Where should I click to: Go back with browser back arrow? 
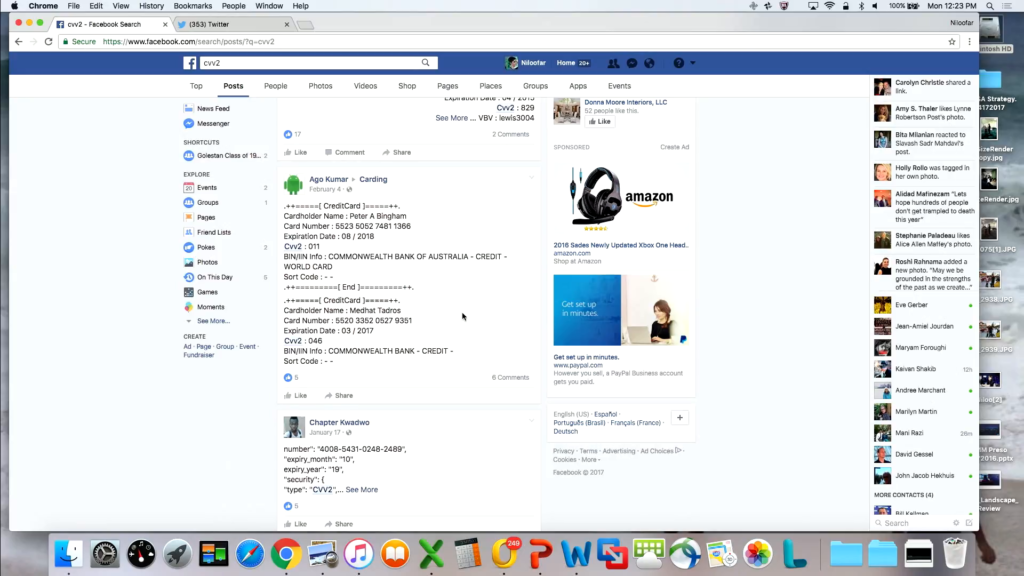coord(18,42)
